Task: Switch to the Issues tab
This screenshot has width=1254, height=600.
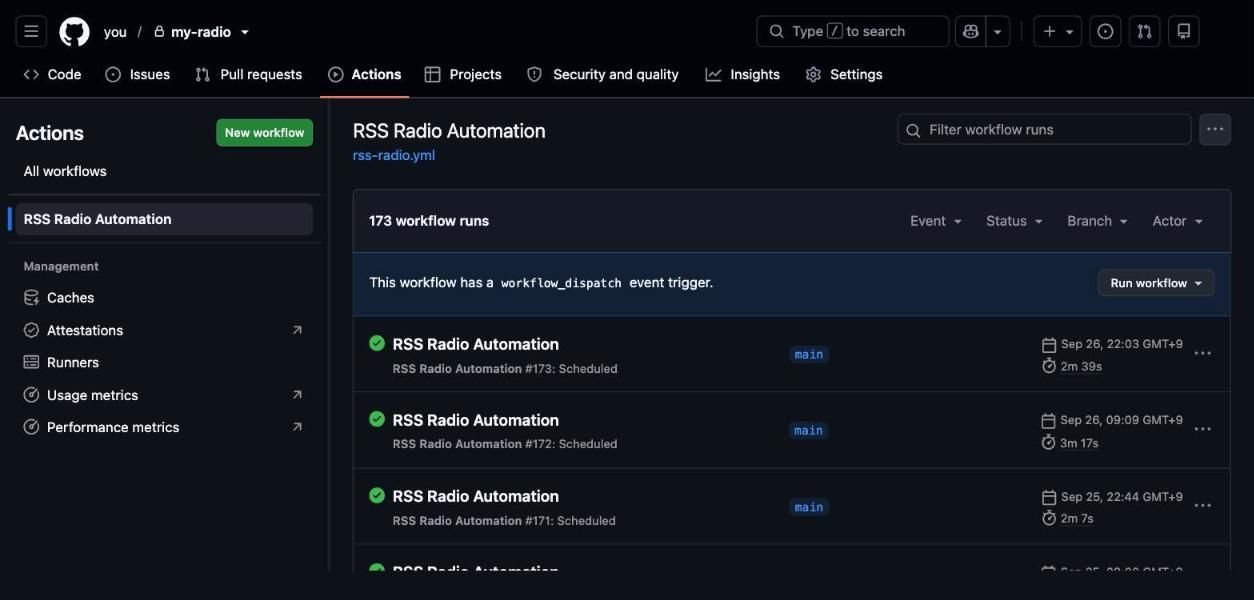Action: tap(138, 74)
